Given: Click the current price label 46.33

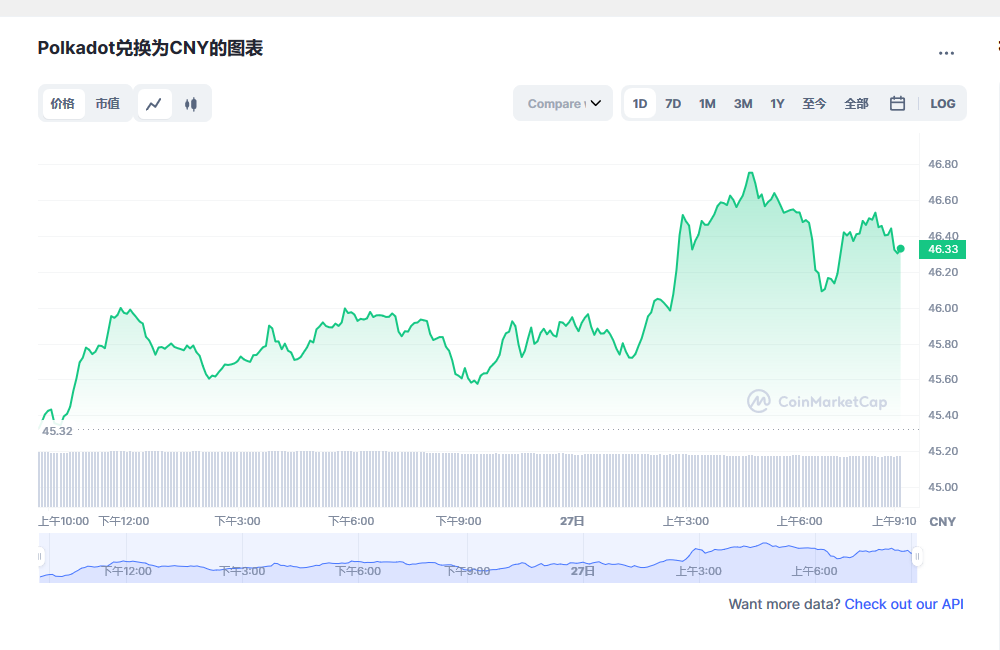Looking at the screenshot, I should [x=943, y=249].
